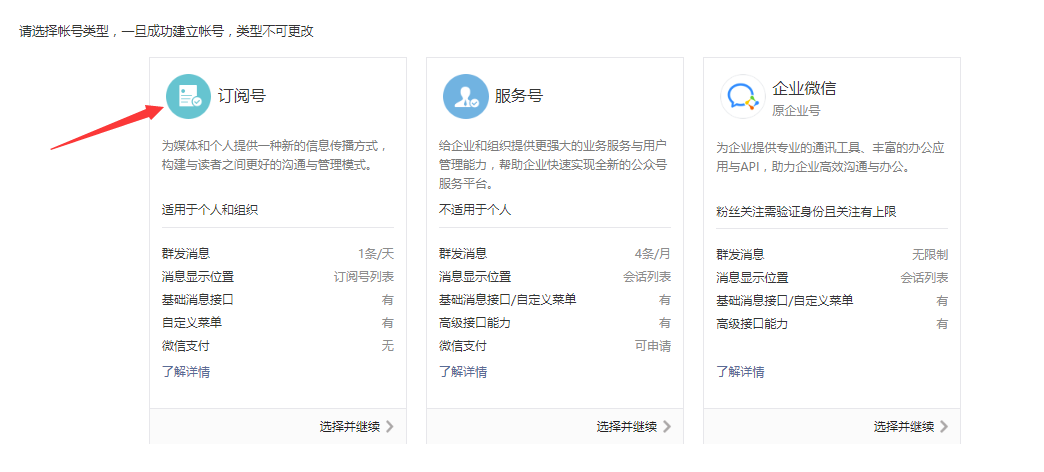
Task: Click chevron beside 服务号 选择并继续
Action: point(667,427)
